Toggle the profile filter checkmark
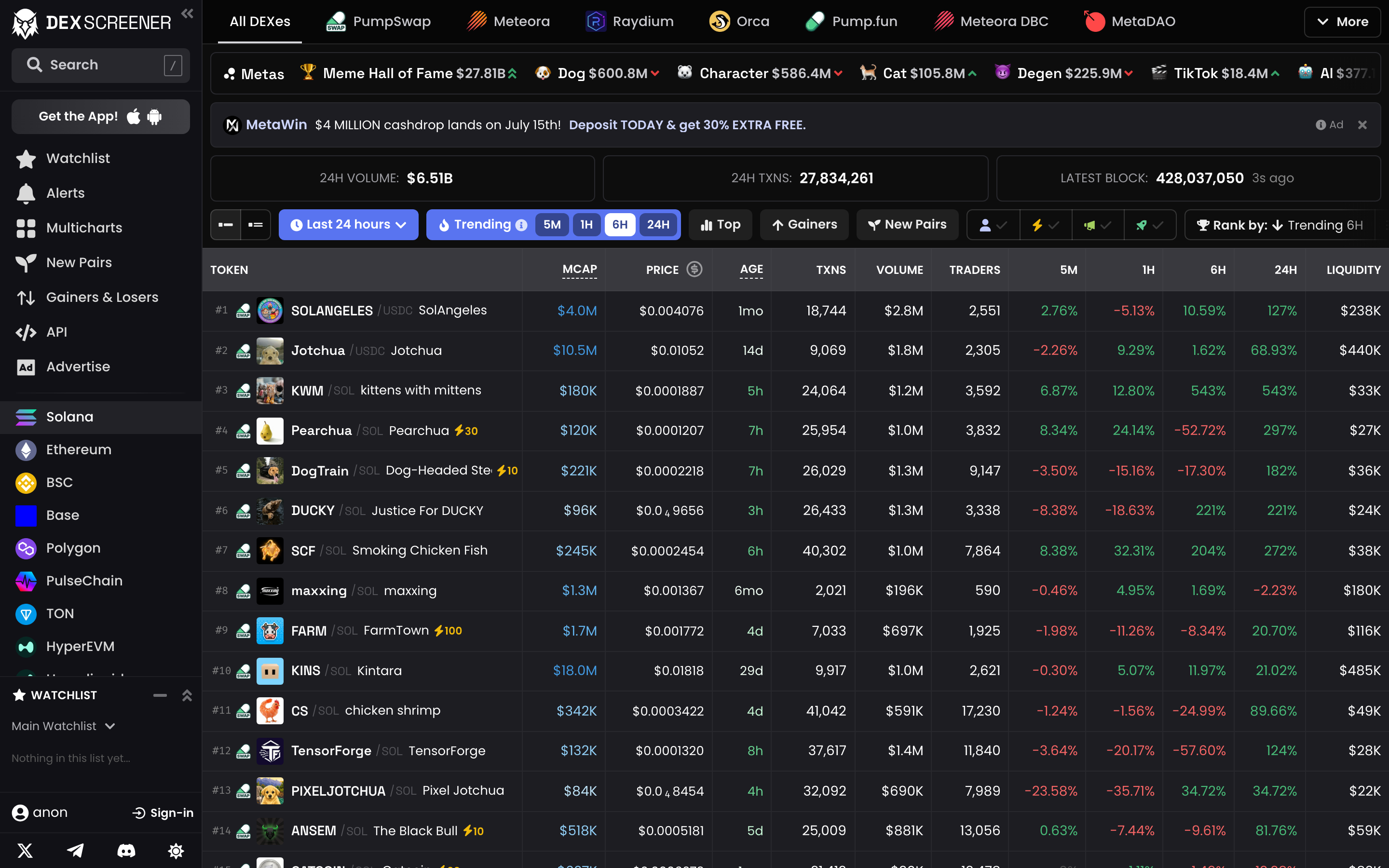Image resolution: width=1389 pixels, height=868 pixels. (x=994, y=225)
